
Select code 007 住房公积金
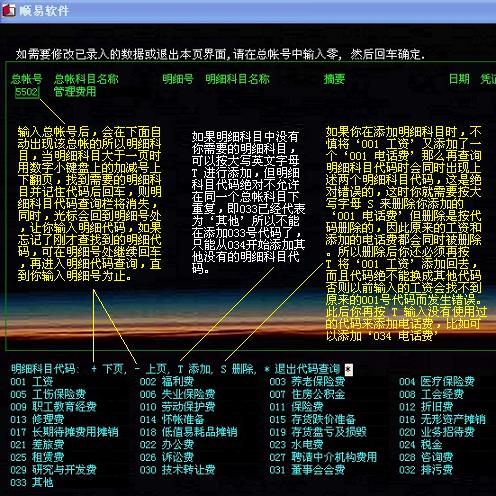coord(307,394)
